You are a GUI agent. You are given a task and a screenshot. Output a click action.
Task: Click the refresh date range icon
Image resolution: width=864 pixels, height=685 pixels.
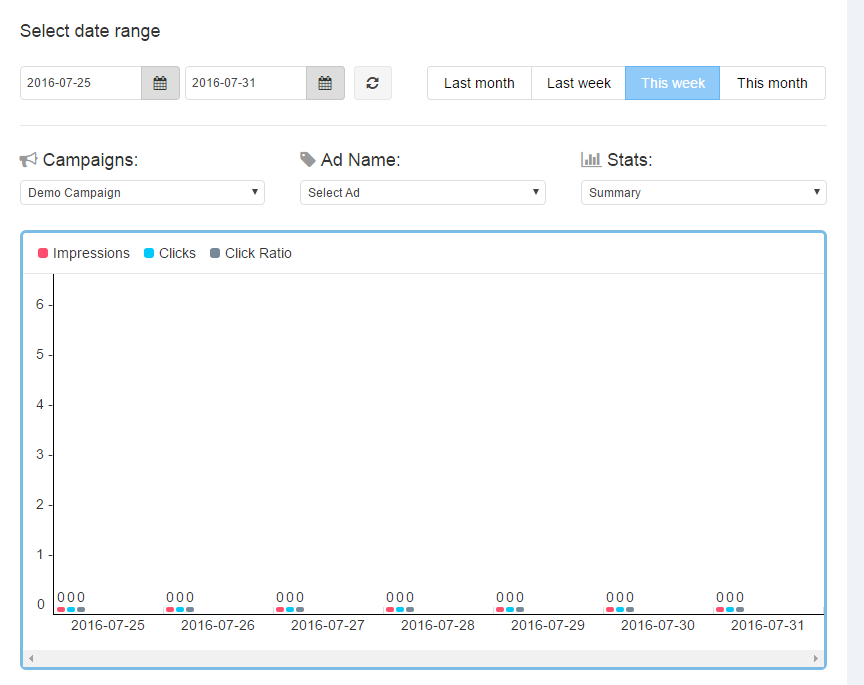point(373,83)
